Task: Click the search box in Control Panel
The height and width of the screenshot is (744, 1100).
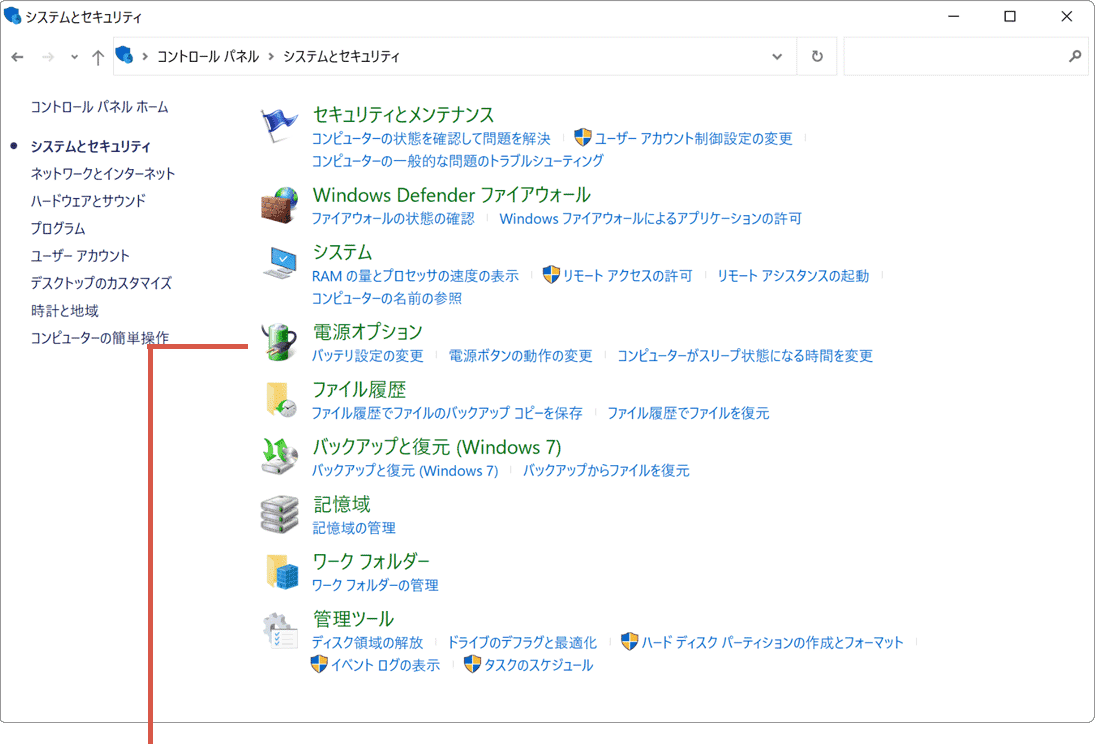Action: point(955,57)
